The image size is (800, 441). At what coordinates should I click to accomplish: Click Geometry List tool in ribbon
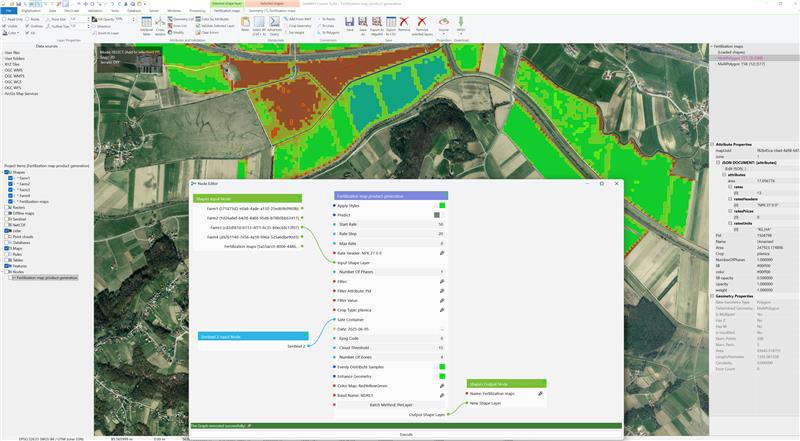(x=181, y=19)
